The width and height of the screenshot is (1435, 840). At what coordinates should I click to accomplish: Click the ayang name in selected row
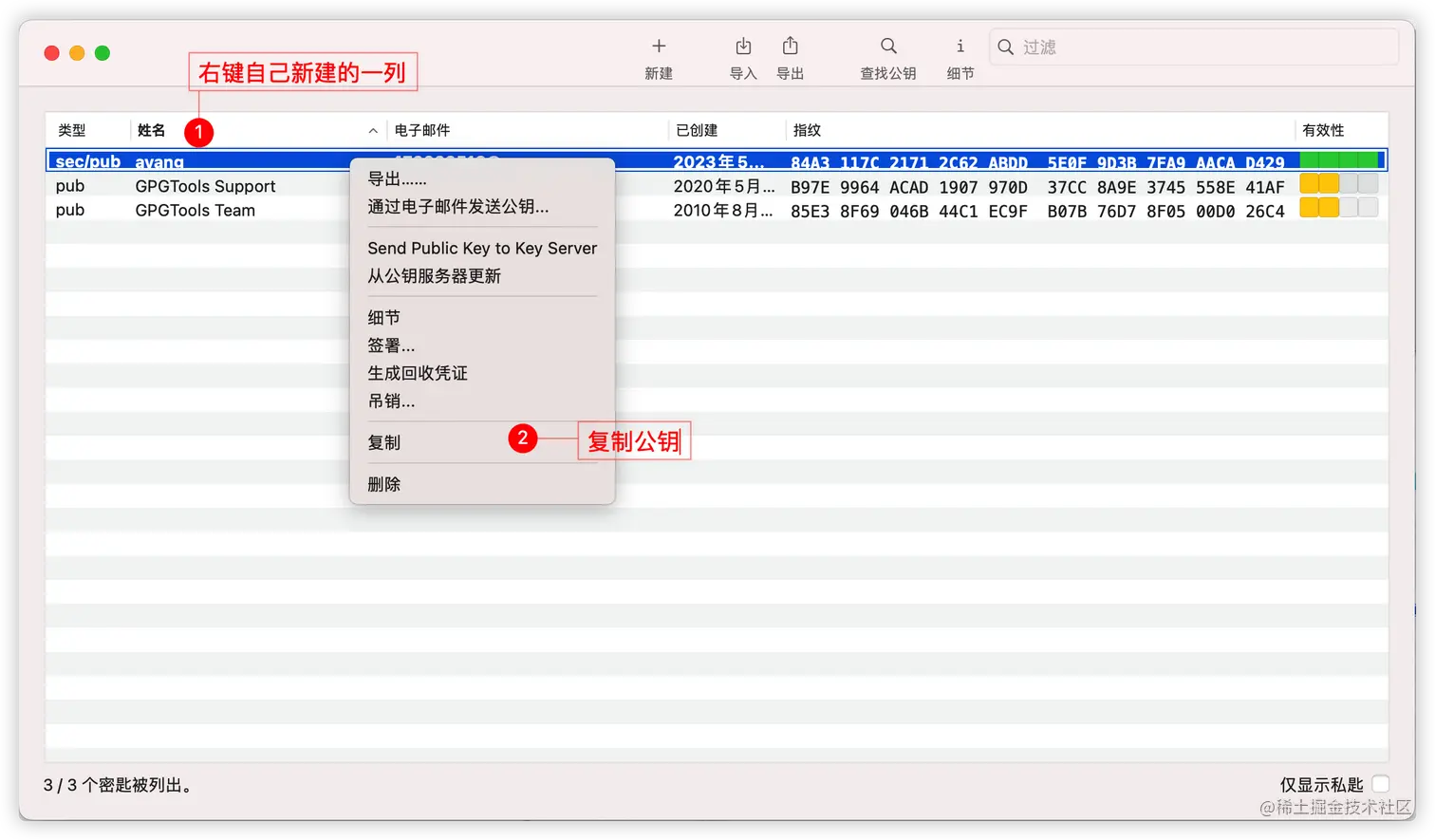click(159, 161)
